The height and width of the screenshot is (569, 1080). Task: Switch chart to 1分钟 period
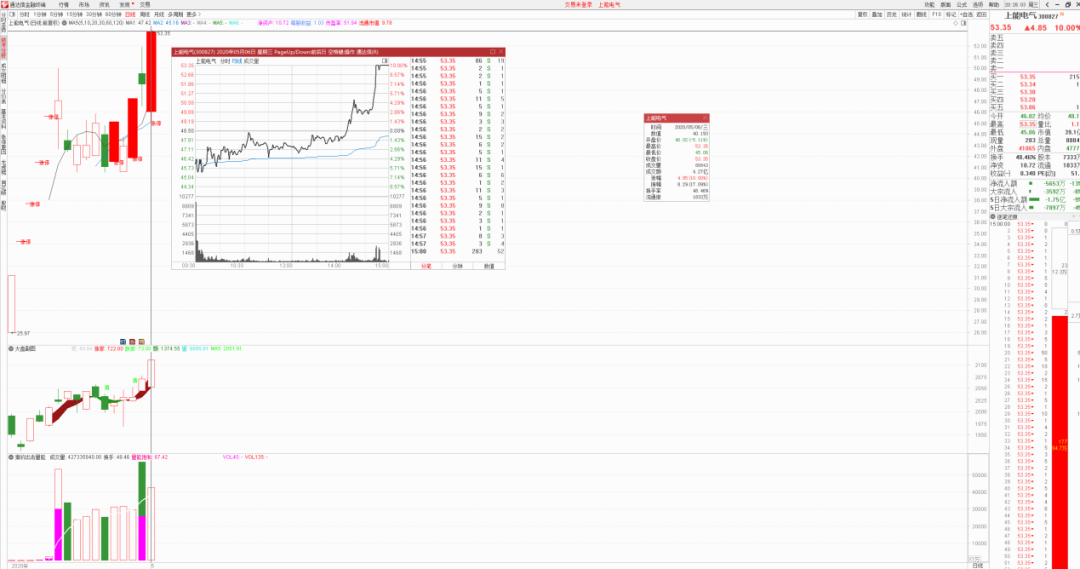(40, 14)
